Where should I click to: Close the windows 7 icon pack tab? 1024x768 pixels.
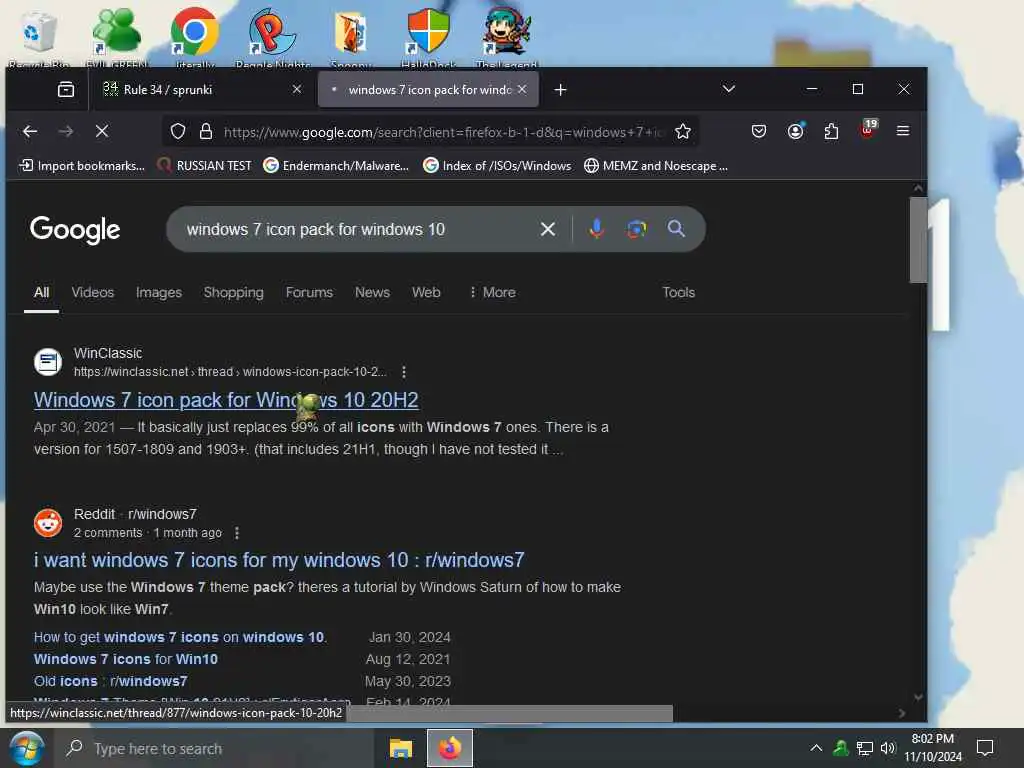[522, 89]
